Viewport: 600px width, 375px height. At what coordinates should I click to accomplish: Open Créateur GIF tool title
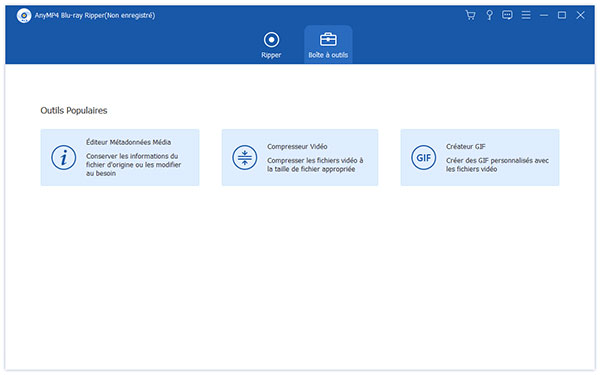tap(466, 147)
